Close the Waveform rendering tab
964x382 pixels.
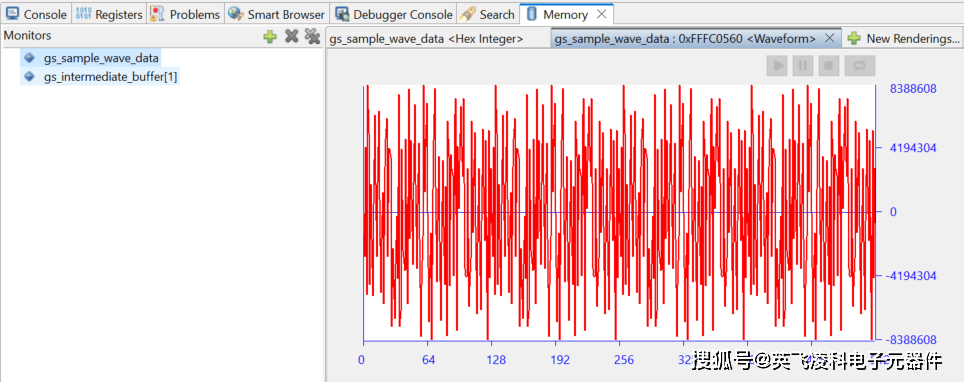click(829, 38)
